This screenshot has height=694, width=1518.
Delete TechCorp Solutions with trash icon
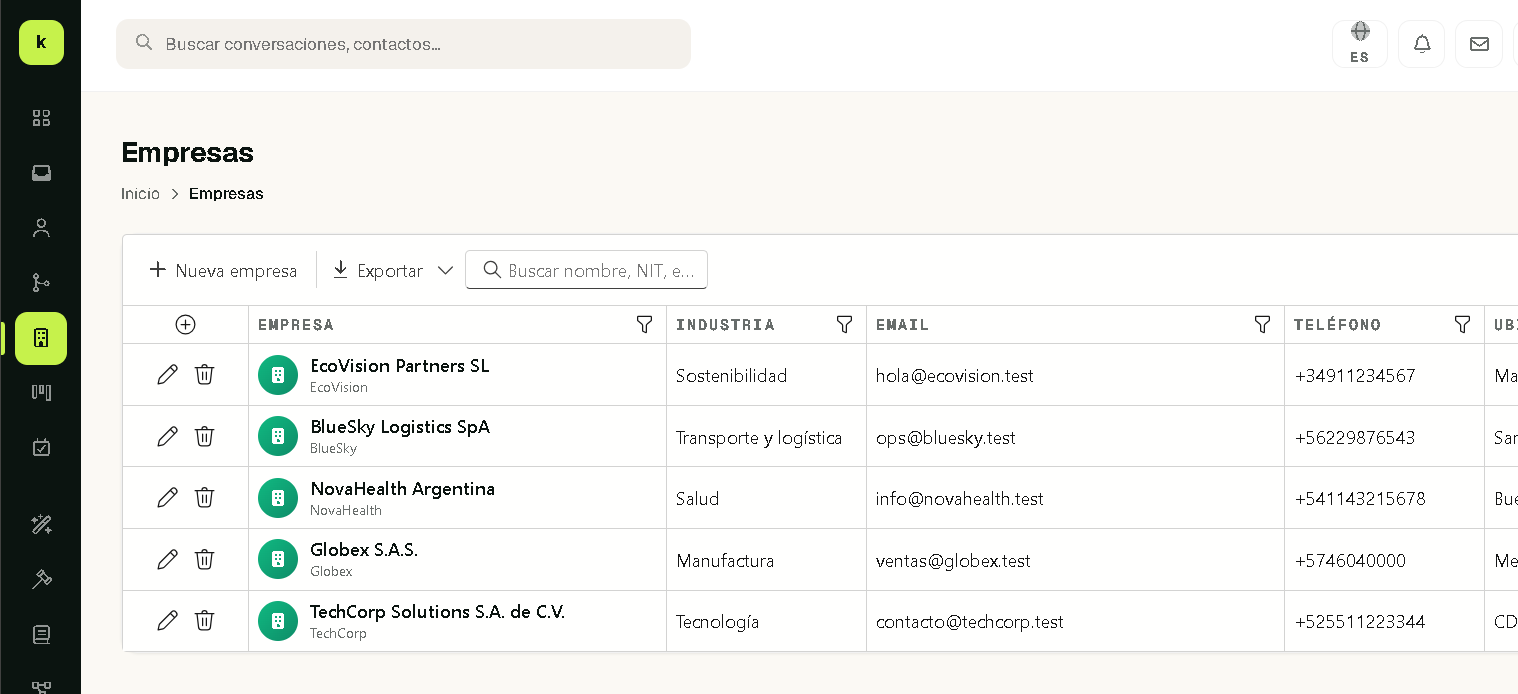[204, 620]
